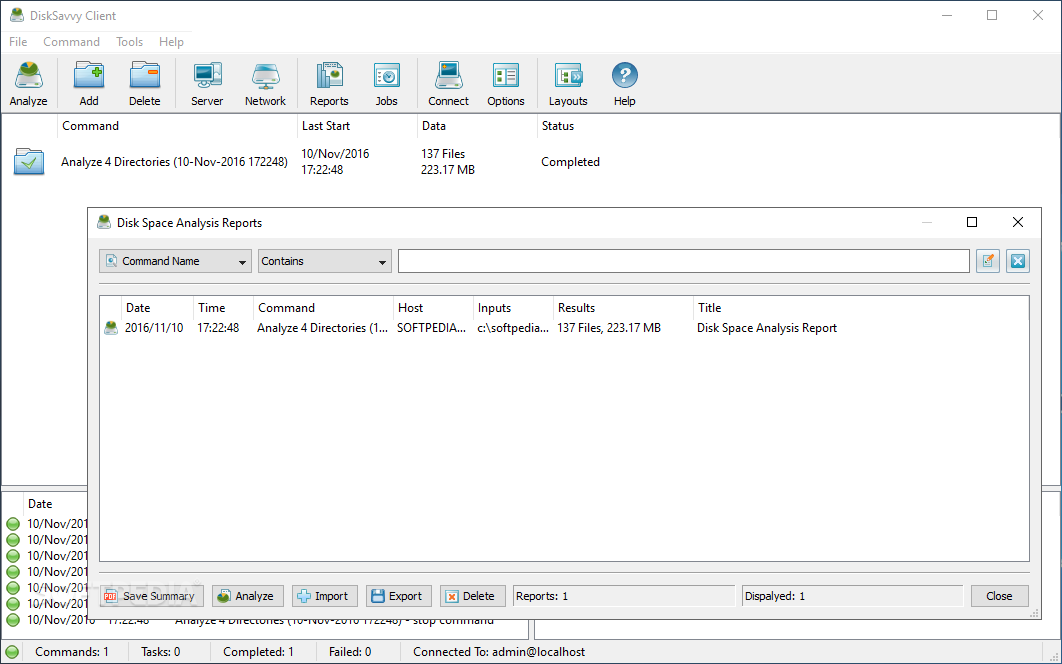Screen dimensions: 1062x664
Task: Select 'Analyze 4 Directories (10-Nov-2016 172248)' command in main window
Action: click(174, 162)
